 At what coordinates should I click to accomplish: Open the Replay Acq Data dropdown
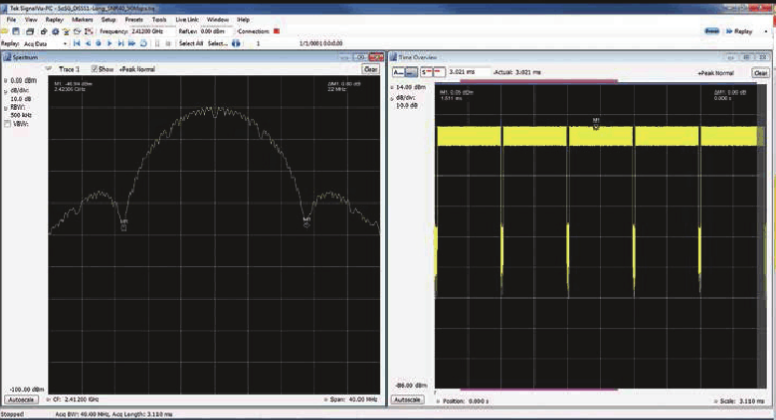45,44
